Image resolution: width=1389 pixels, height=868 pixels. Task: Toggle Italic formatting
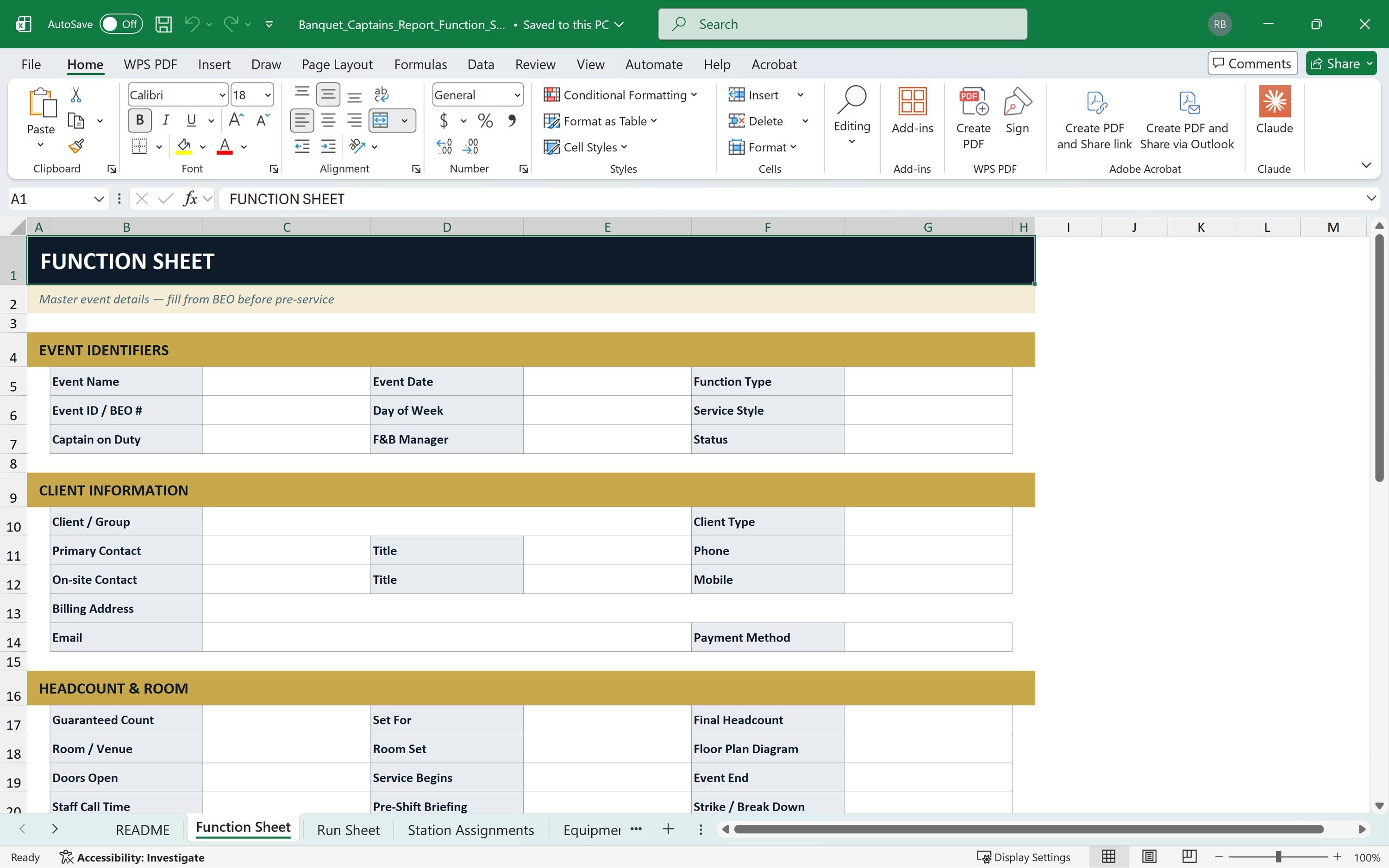[x=165, y=120]
